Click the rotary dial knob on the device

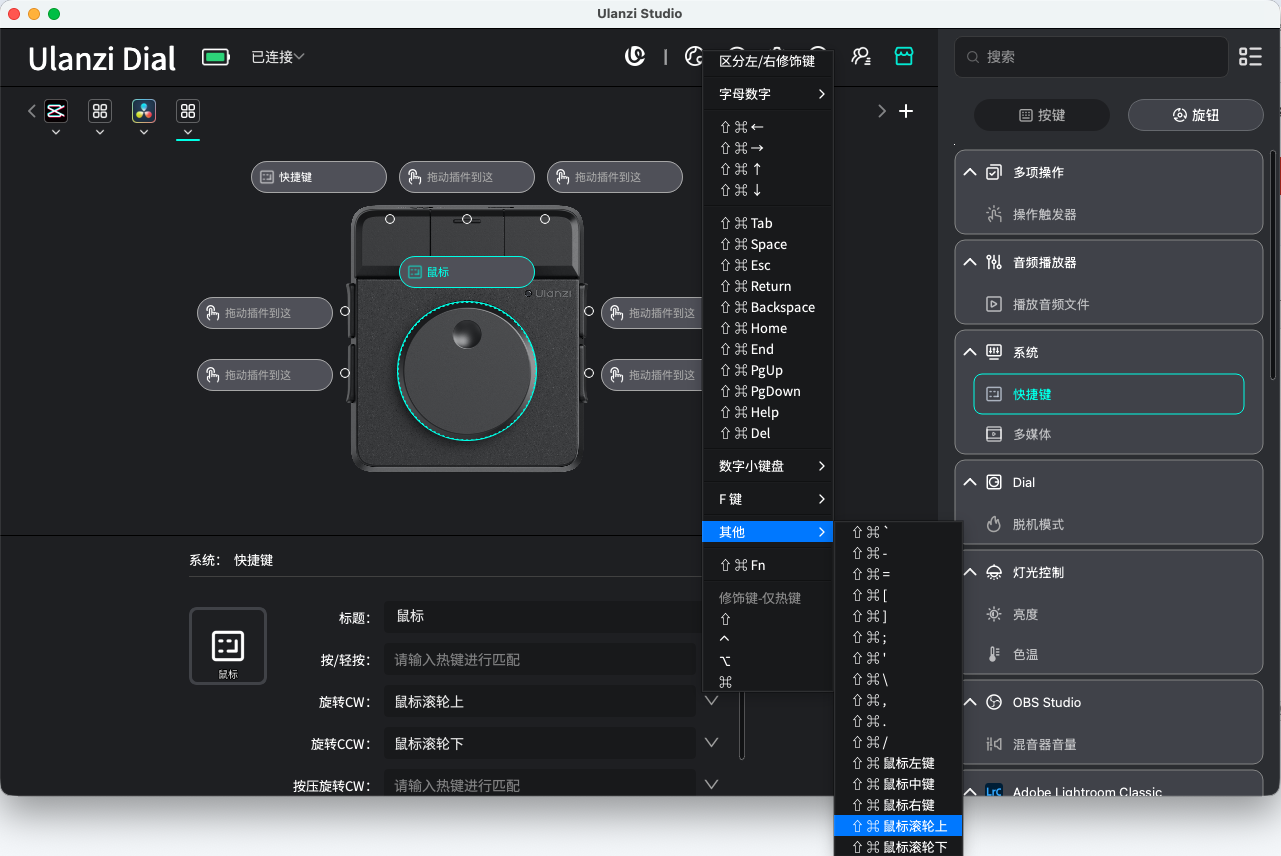pos(467,371)
